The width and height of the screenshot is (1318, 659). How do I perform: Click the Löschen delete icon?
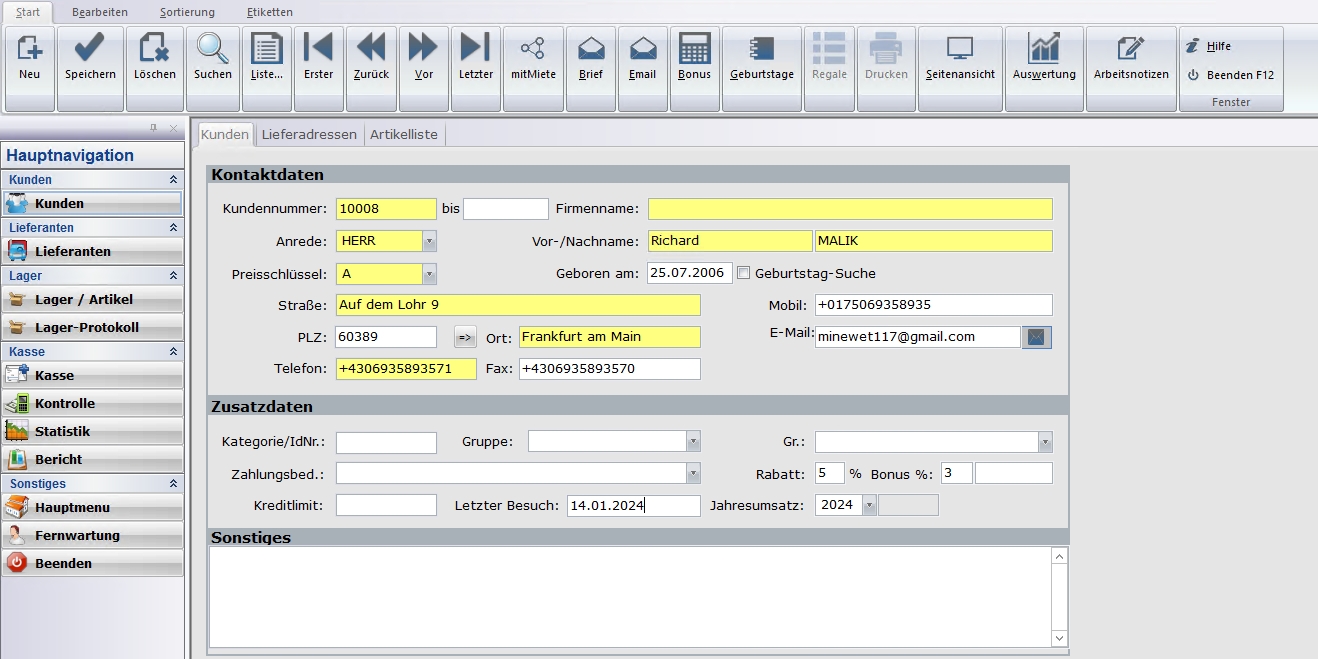(x=154, y=49)
